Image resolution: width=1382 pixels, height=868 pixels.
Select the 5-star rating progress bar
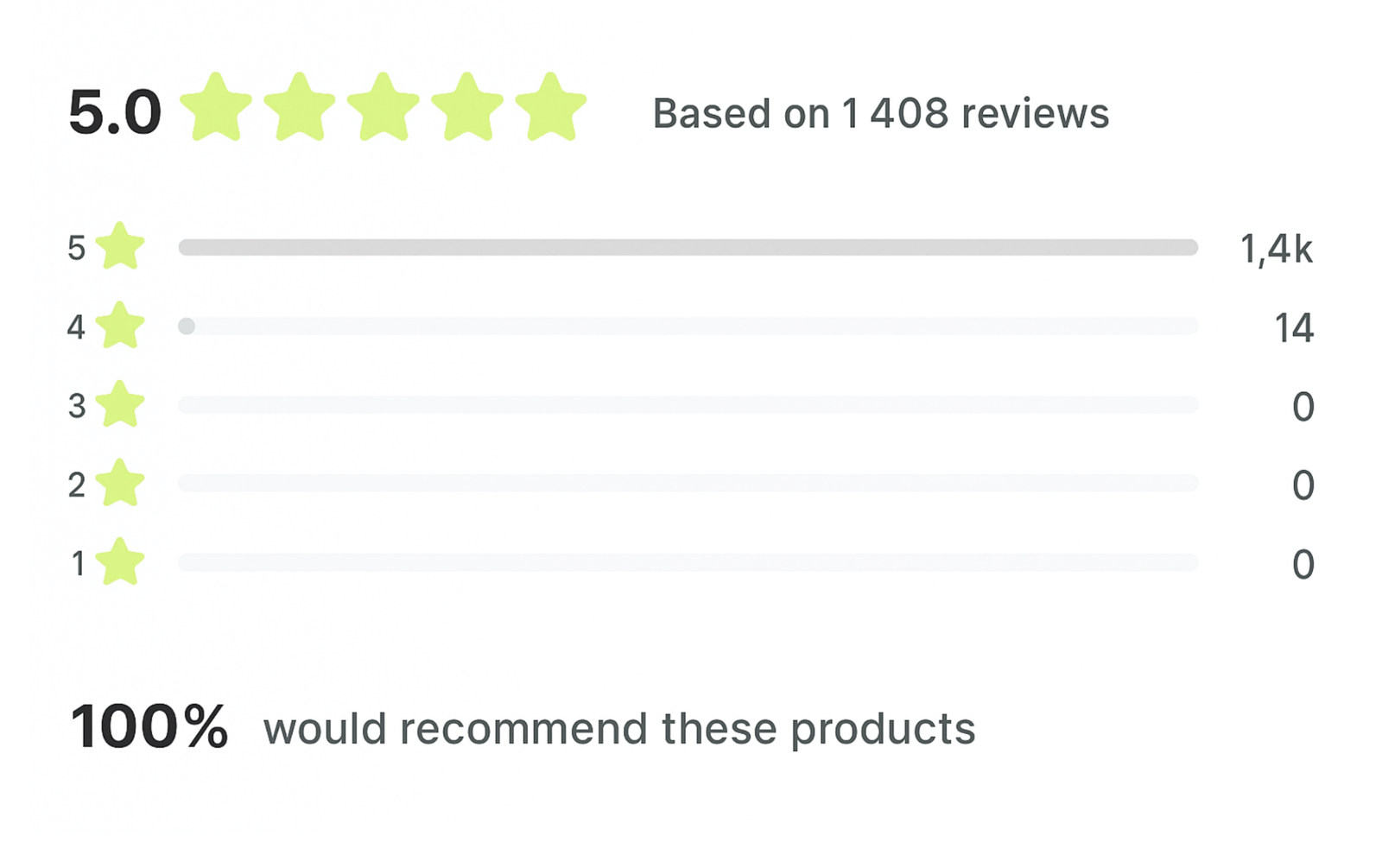point(688,248)
